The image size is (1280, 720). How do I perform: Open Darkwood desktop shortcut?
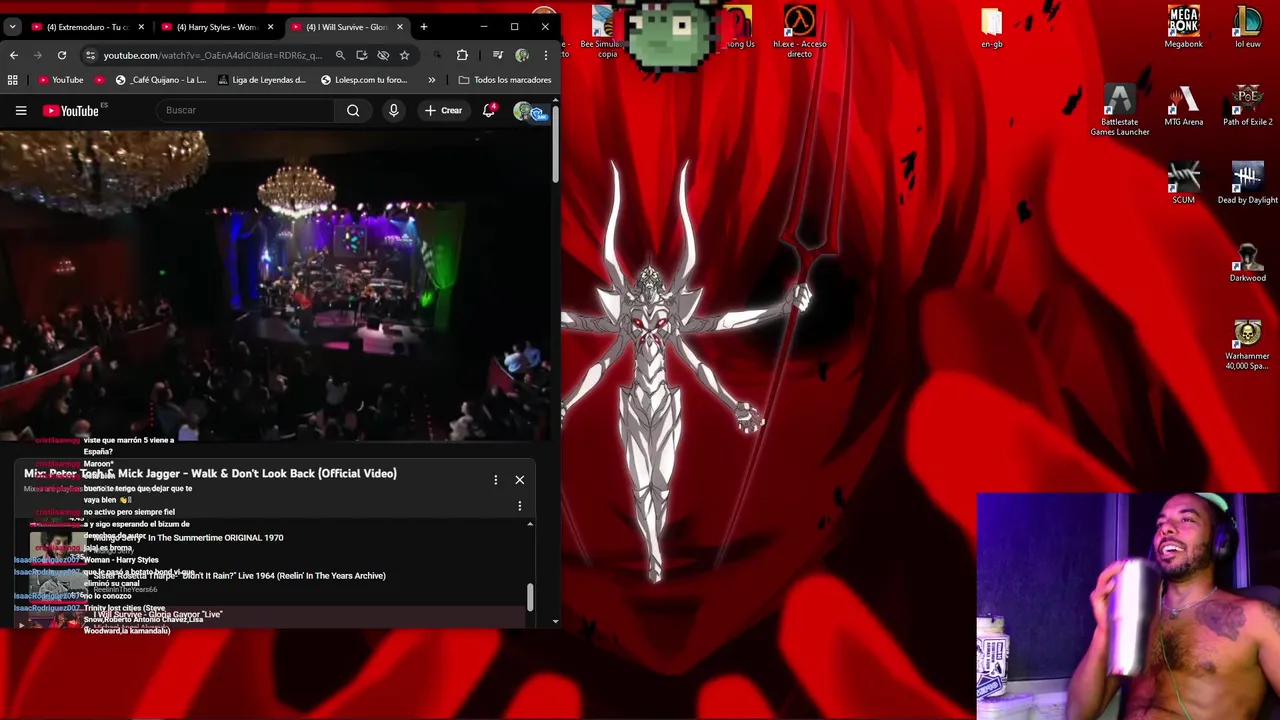(x=1247, y=262)
